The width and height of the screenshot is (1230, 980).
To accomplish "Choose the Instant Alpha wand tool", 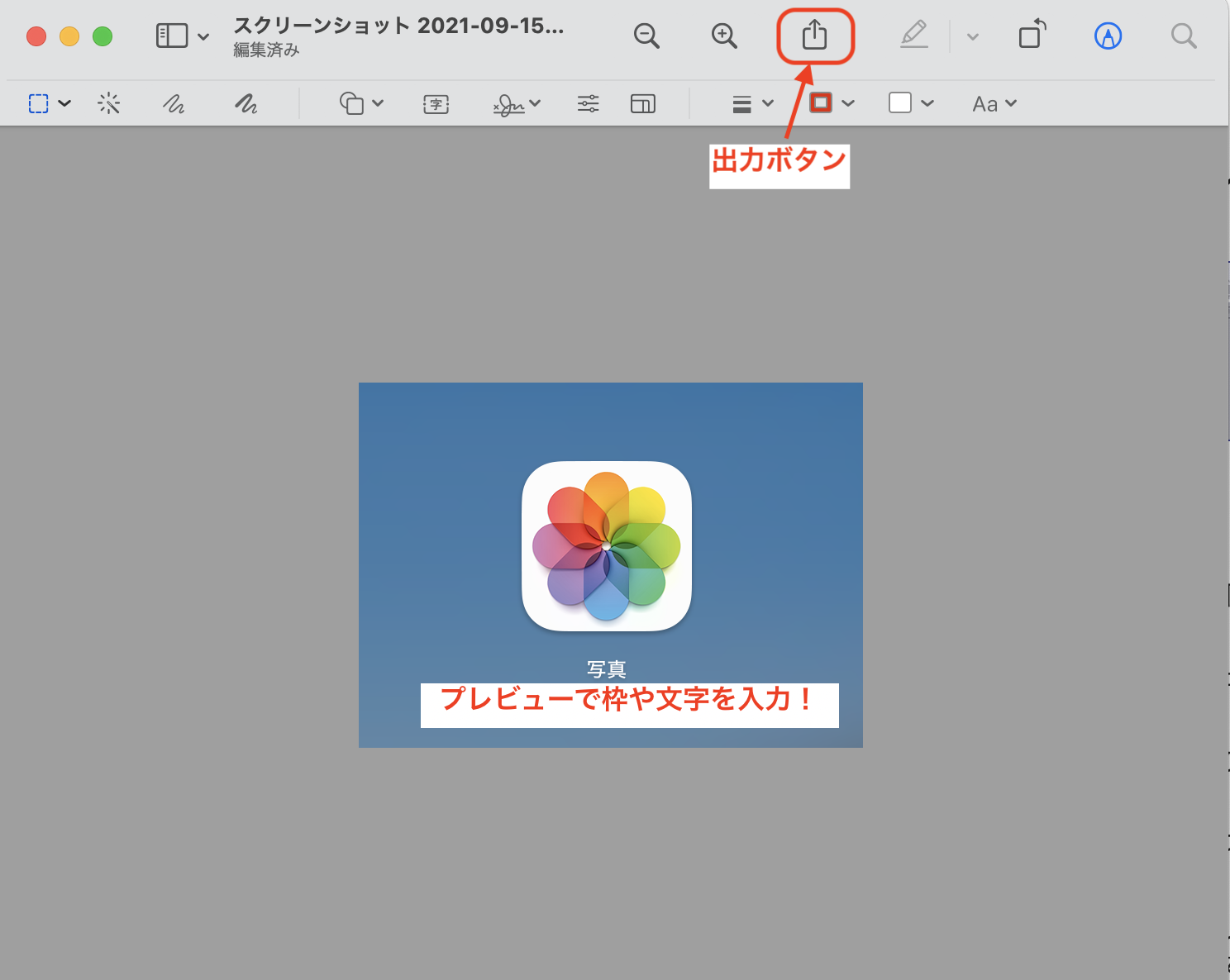I will (x=109, y=103).
